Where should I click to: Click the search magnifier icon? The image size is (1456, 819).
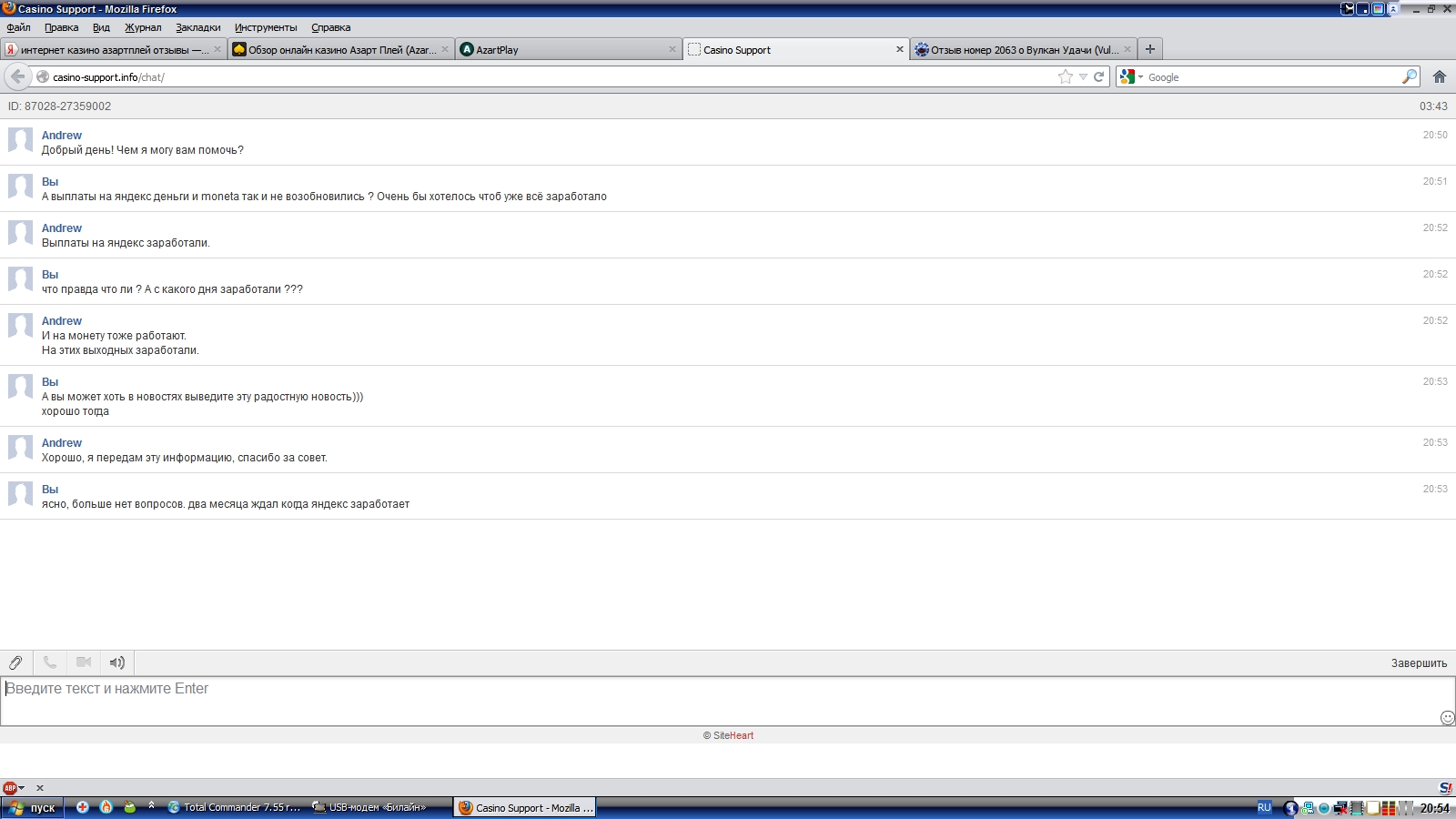coord(1409,76)
